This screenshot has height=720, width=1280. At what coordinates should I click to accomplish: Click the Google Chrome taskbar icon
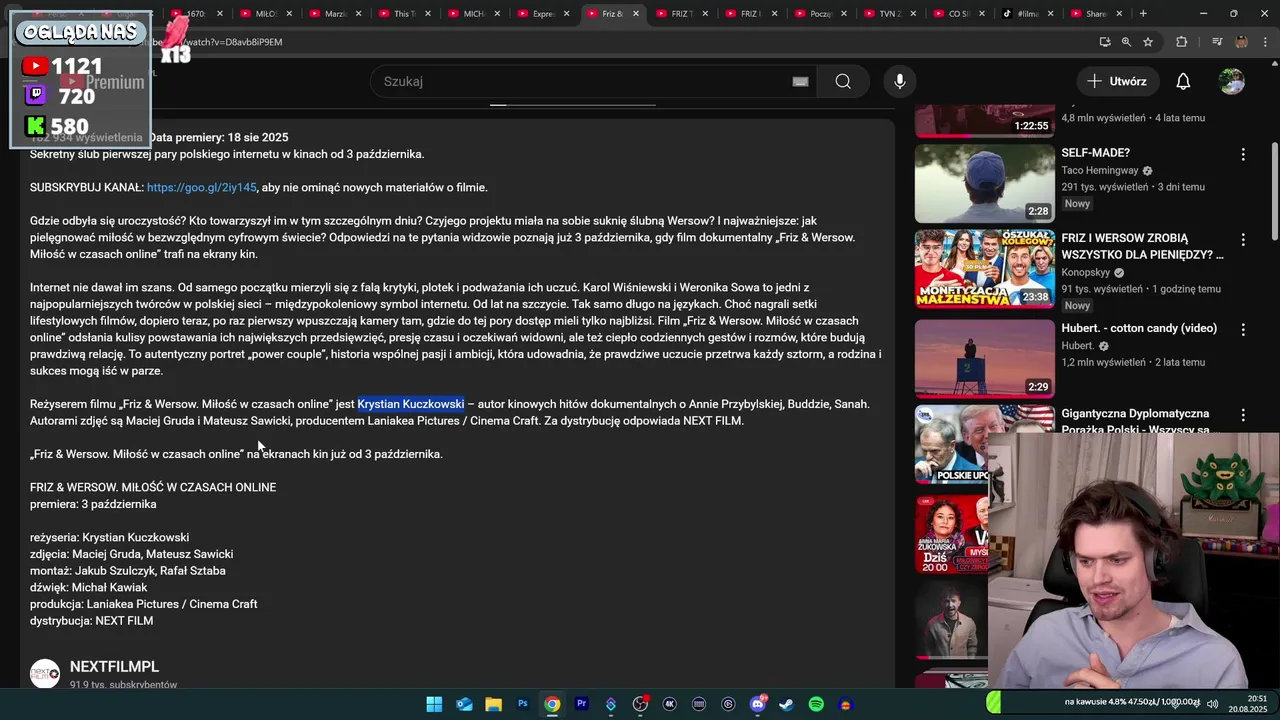tap(552, 704)
